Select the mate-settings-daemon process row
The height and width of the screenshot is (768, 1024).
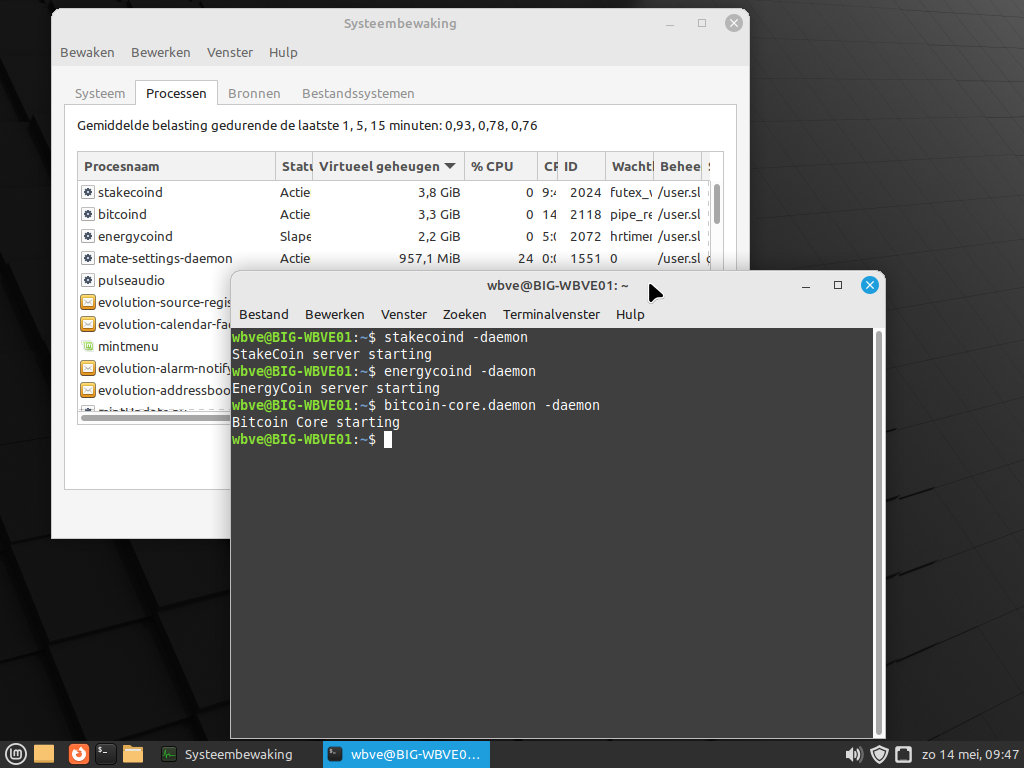coord(393,259)
